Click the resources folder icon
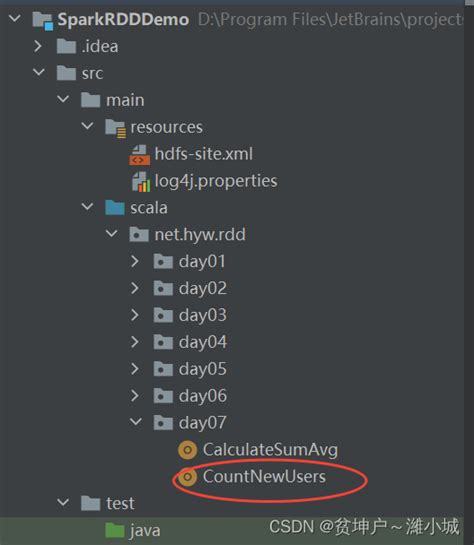474x545 pixels. [116, 128]
